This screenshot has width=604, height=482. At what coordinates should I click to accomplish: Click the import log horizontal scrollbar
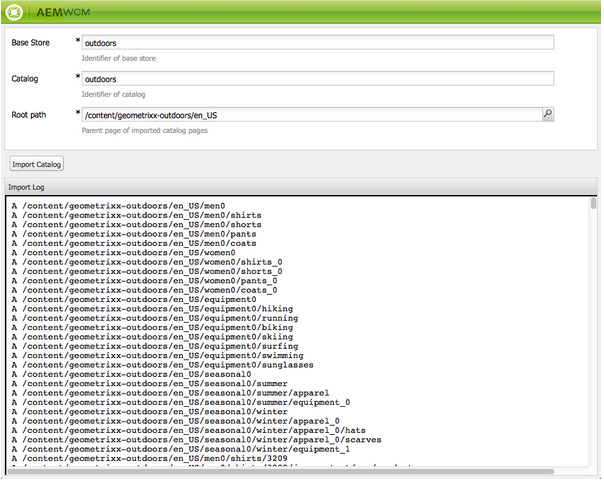pyautogui.click(x=280, y=472)
